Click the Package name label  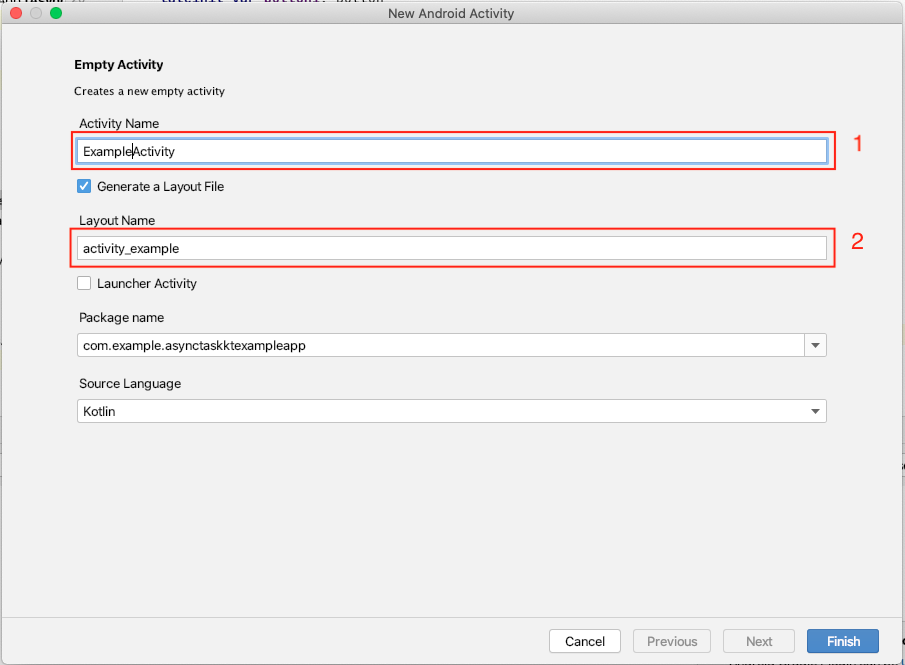pyautogui.click(x=121, y=317)
